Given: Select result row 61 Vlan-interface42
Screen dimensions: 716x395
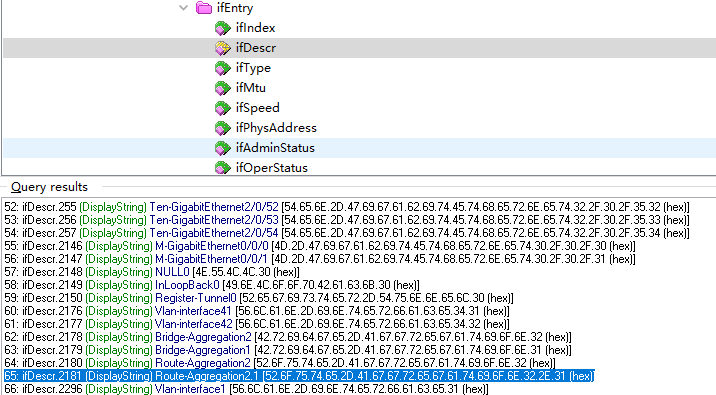Looking at the screenshot, I should pos(257,324).
